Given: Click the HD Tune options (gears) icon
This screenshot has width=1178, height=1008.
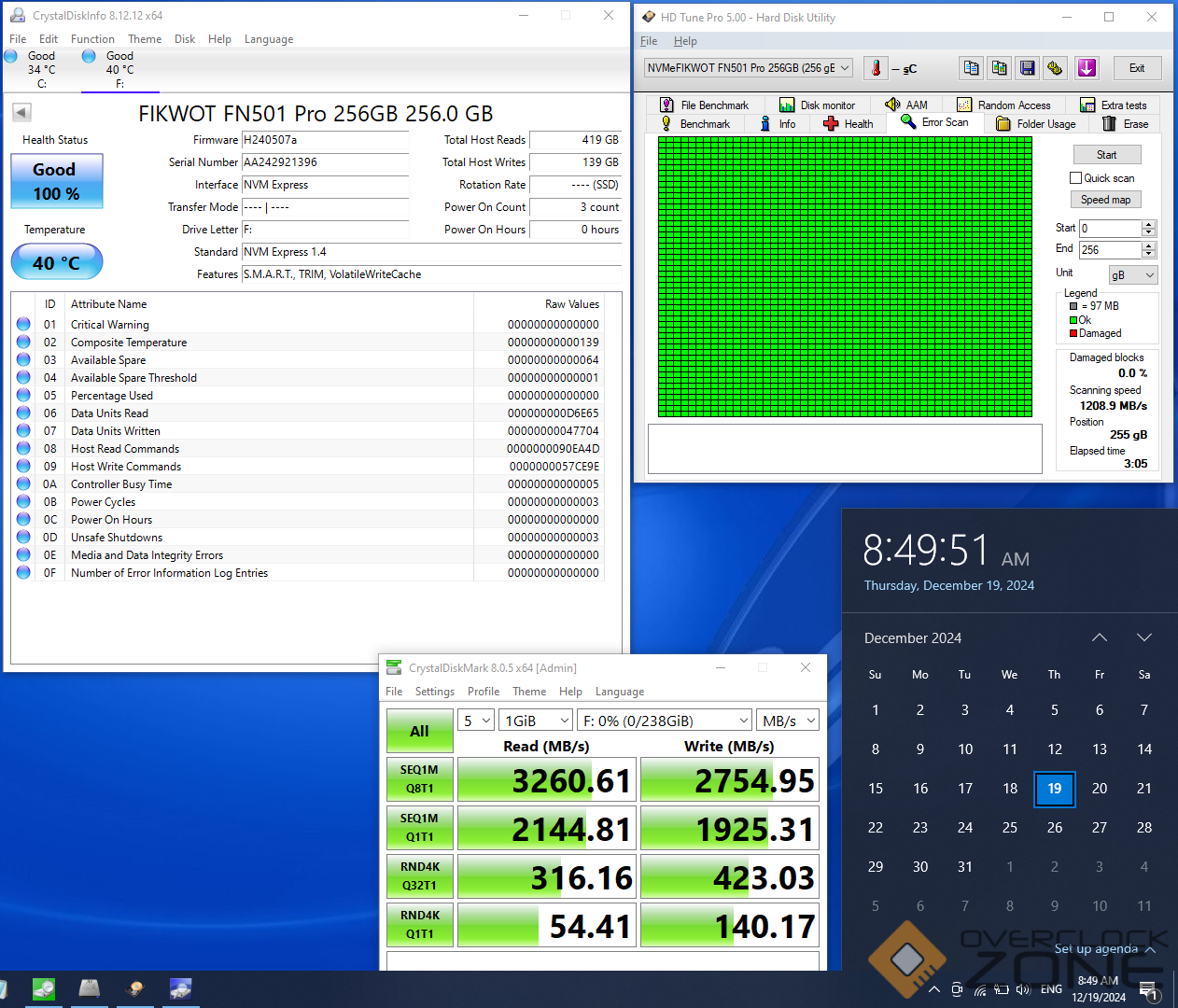Looking at the screenshot, I should point(1055,68).
